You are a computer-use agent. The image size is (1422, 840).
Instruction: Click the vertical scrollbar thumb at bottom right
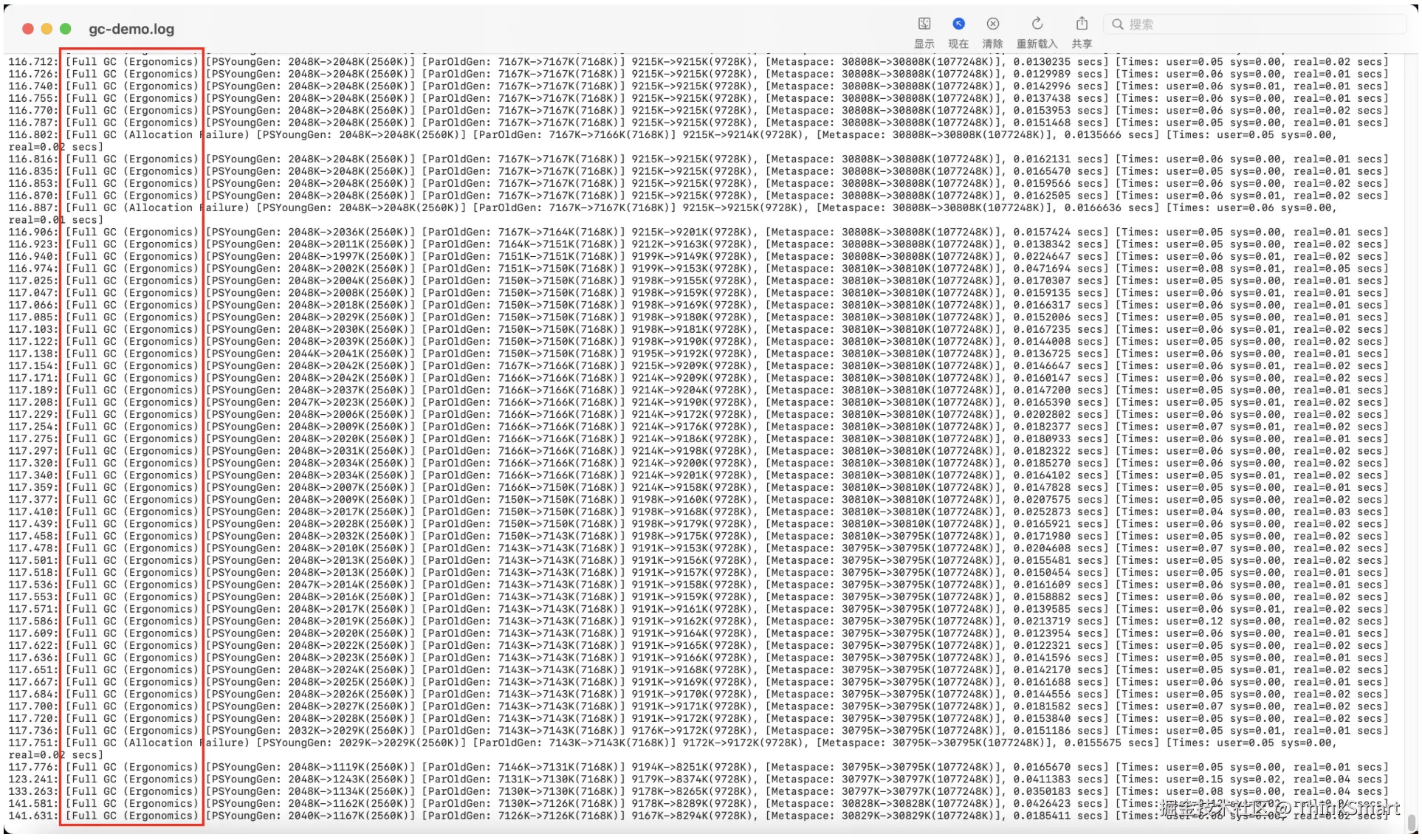(1411, 822)
